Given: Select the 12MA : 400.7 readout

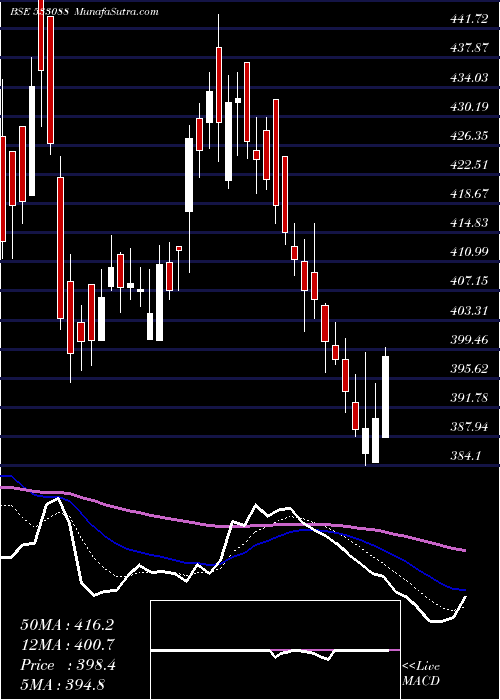Looking at the screenshot, I should pos(67,645).
